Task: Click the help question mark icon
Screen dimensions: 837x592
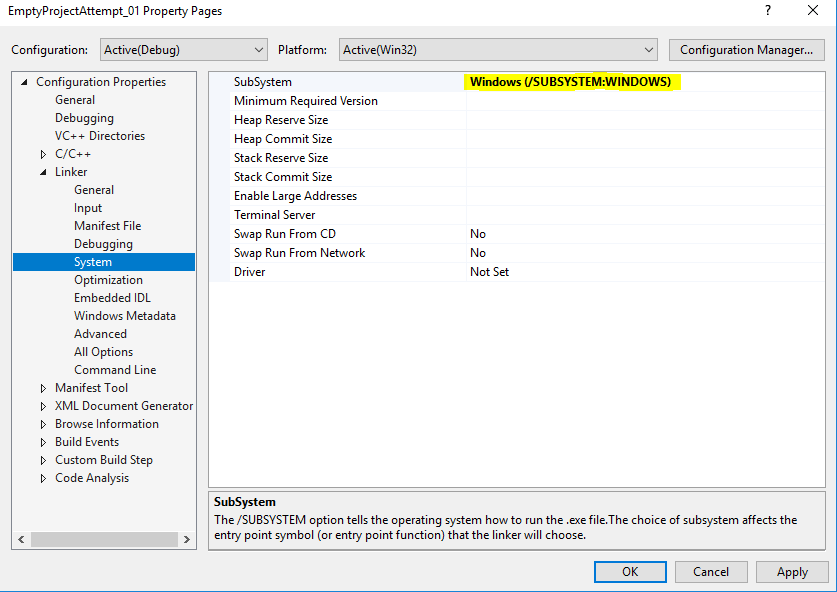Action: click(768, 12)
